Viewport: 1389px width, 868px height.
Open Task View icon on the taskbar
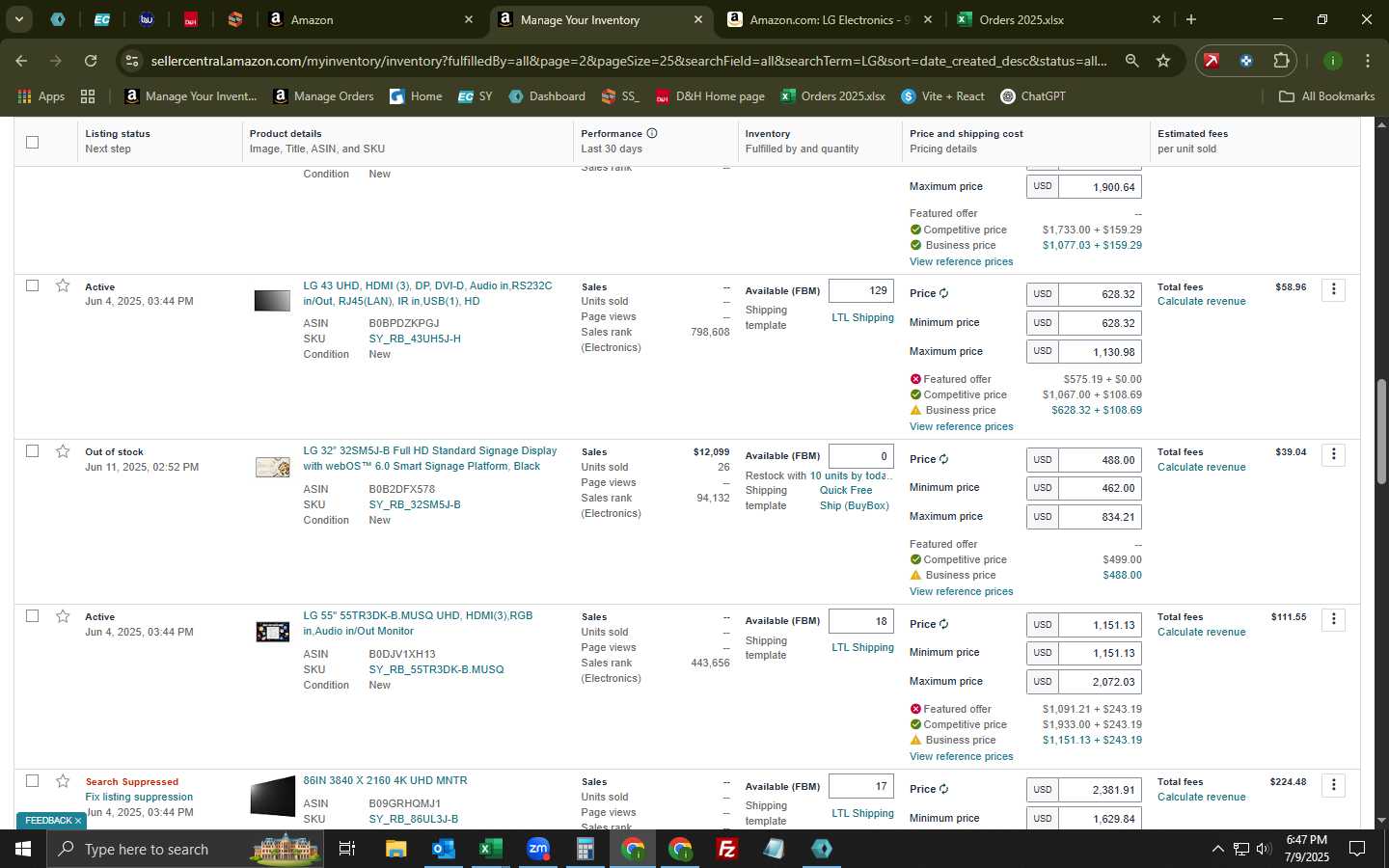click(347, 849)
